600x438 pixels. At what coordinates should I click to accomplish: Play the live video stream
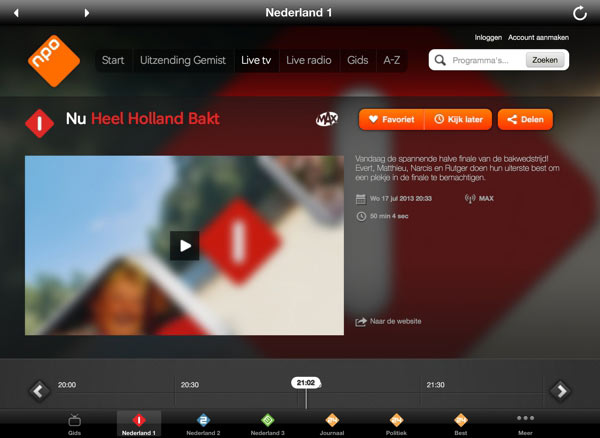[185, 246]
